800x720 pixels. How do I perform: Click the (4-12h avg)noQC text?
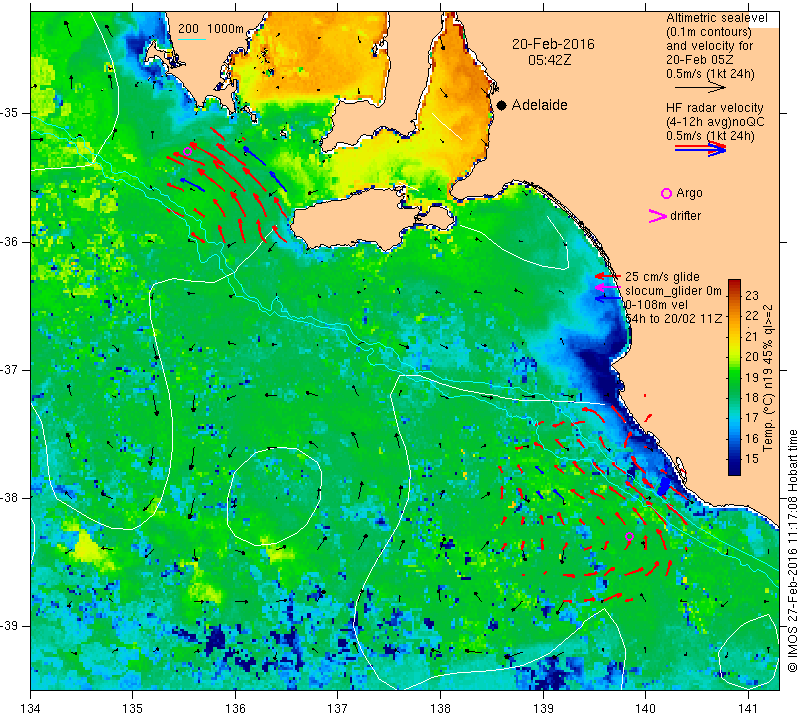[x=715, y=122]
